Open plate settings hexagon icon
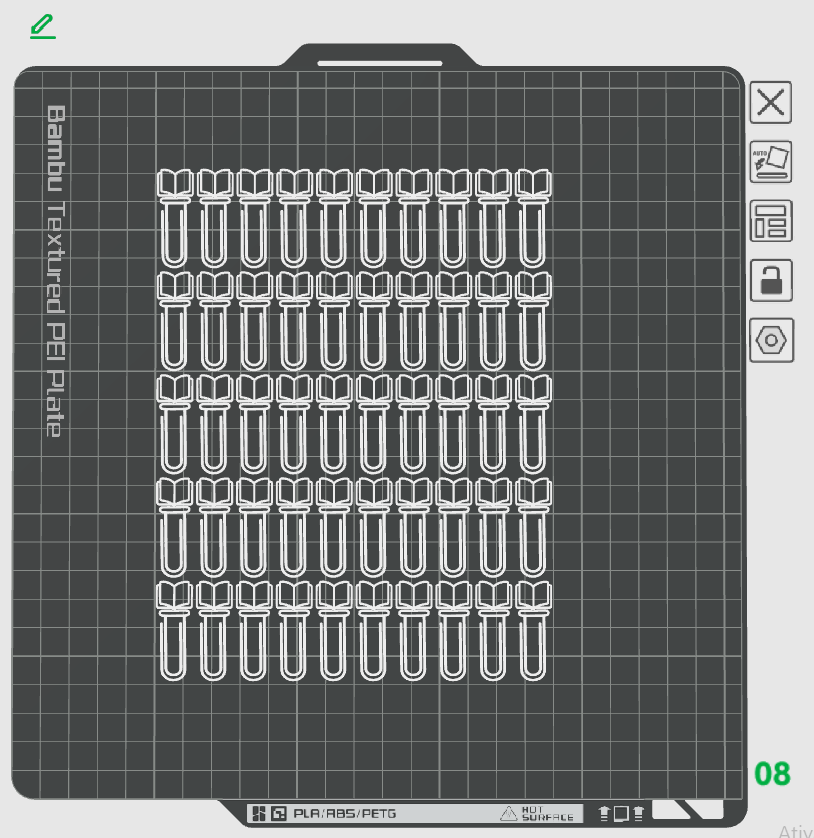The image size is (814, 838). pyautogui.click(x=771, y=340)
